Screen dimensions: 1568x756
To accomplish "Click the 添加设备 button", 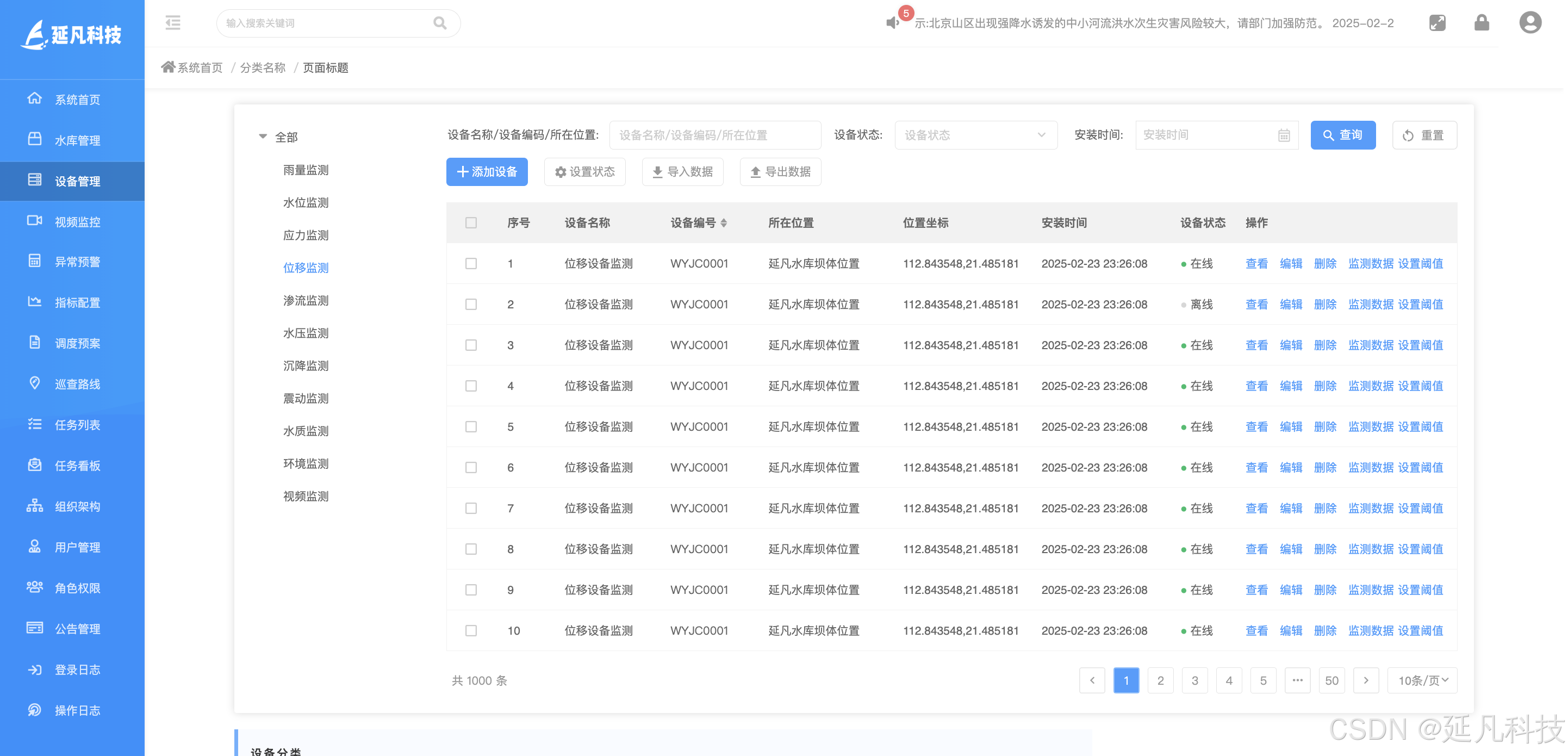I will pyautogui.click(x=487, y=172).
